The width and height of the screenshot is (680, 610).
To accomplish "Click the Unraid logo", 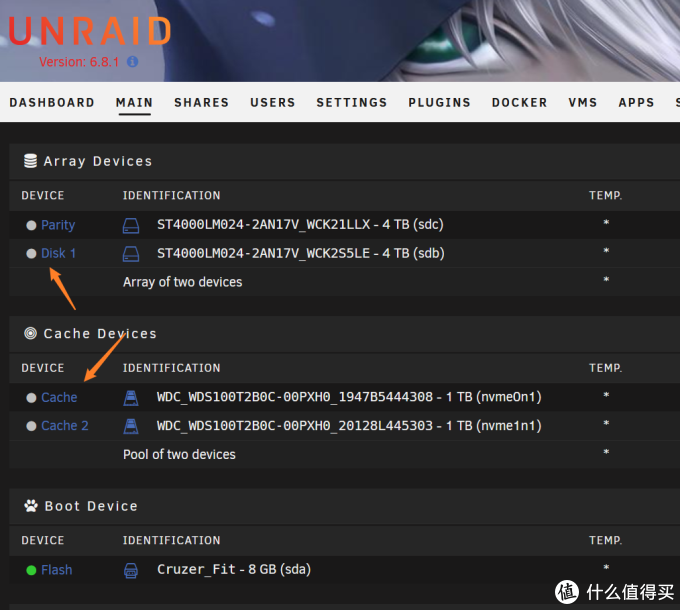I will [90, 31].
